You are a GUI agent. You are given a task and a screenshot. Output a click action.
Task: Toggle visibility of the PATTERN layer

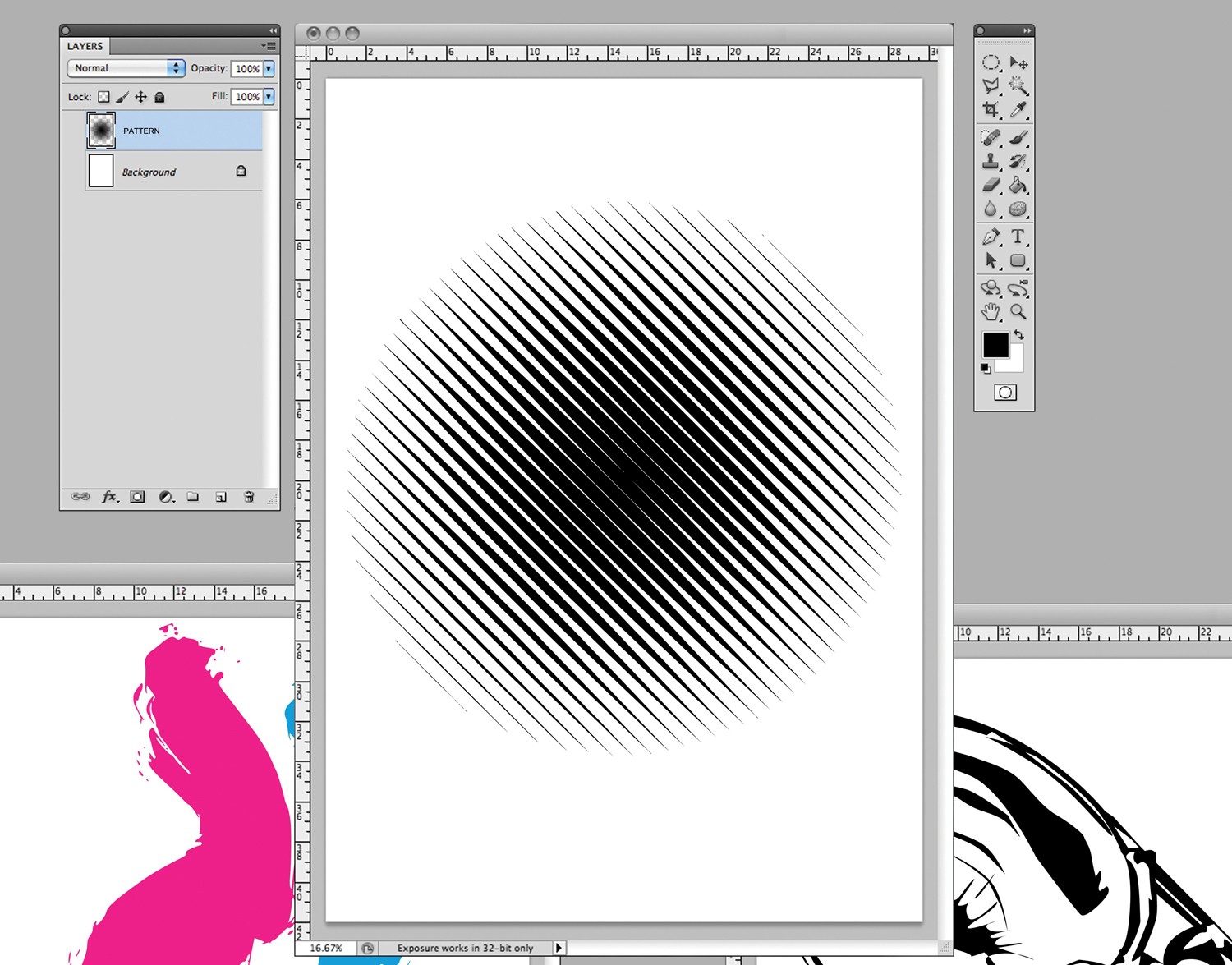point(74,131)
